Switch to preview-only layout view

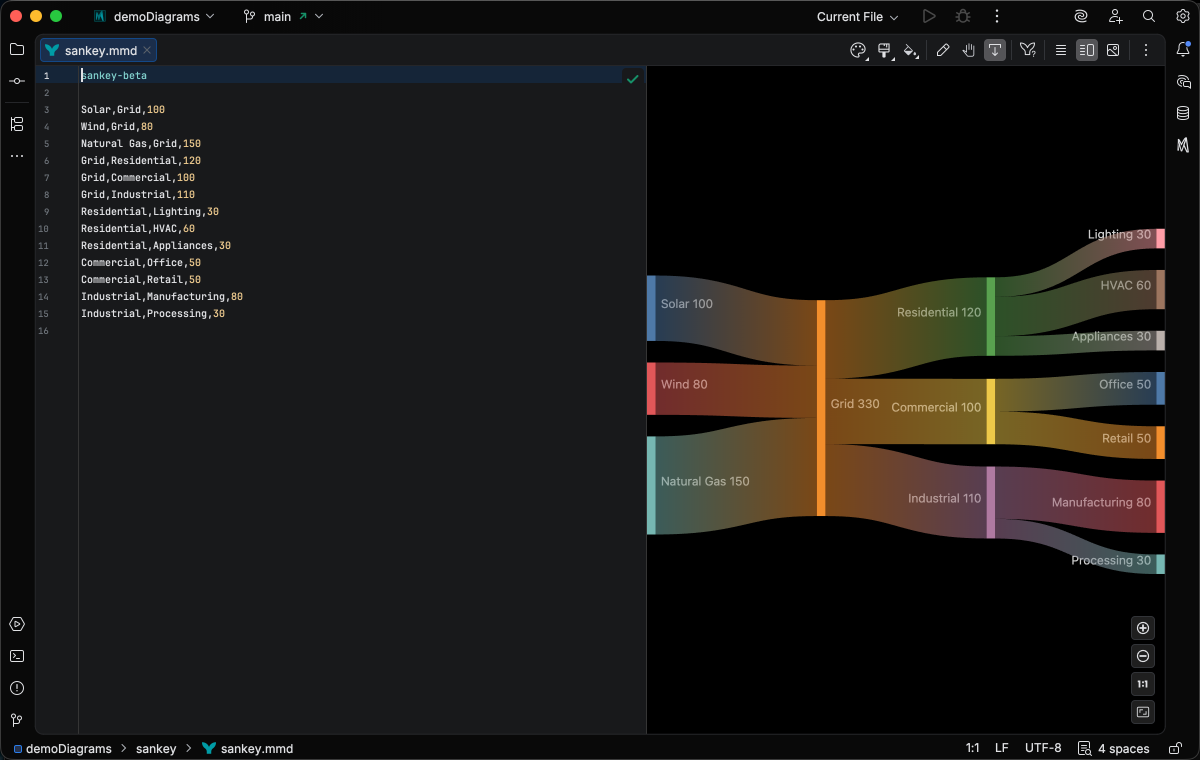1113,49
